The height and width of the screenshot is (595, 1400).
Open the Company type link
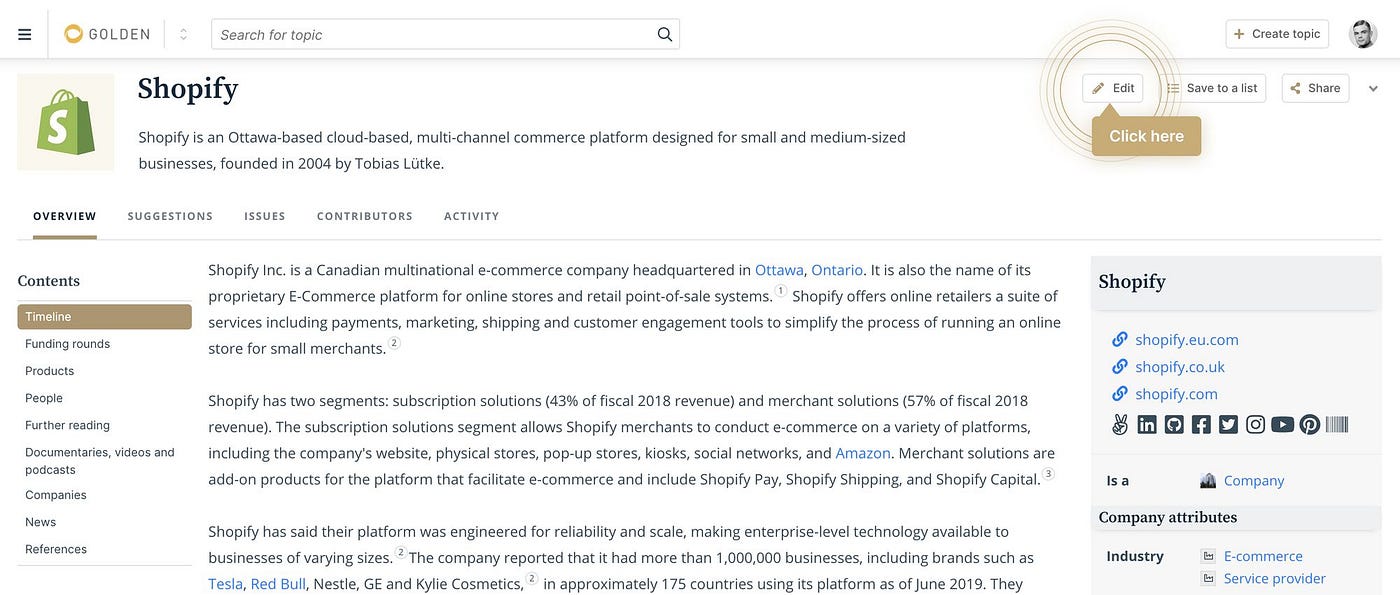(x=1254, y=481)
